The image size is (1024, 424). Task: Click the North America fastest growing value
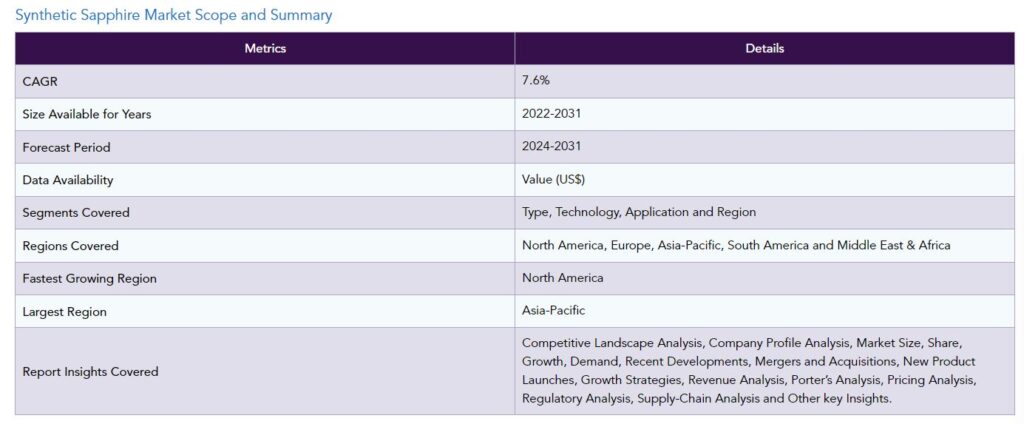[x=562, y=278]
